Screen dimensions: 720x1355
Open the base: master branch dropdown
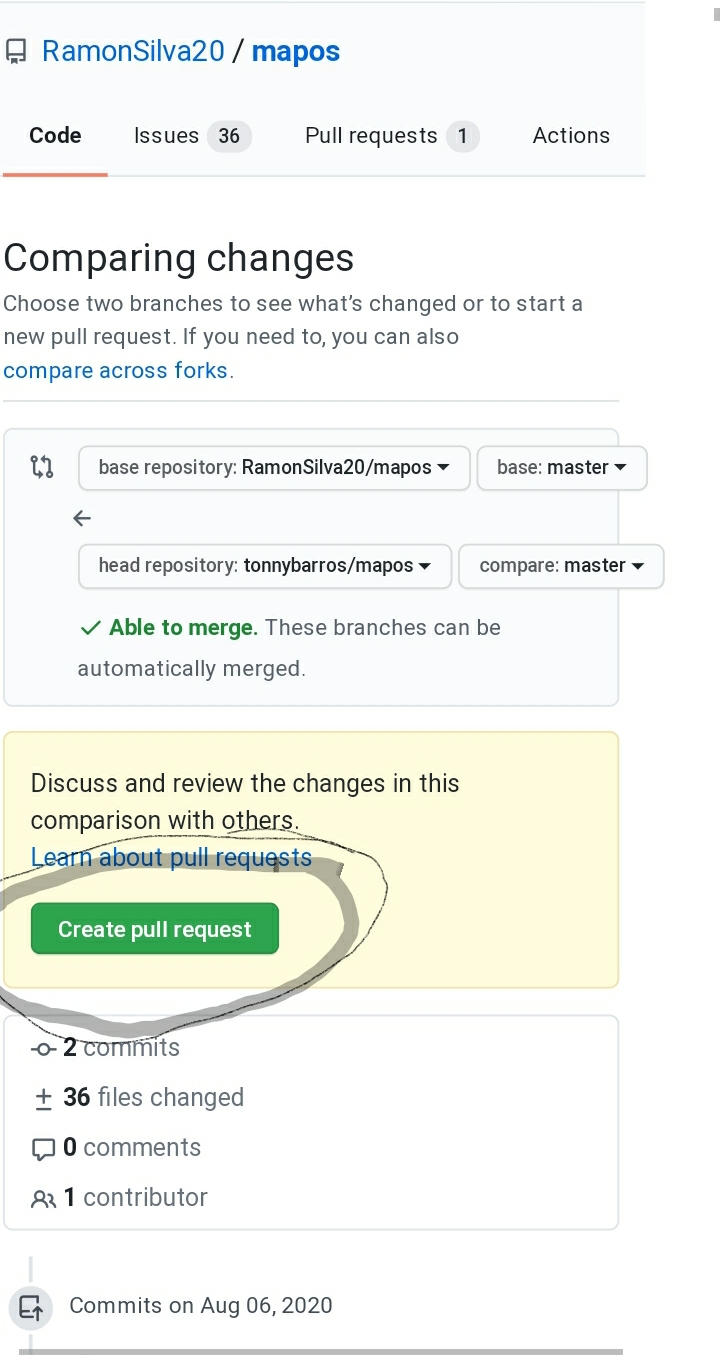(x=561, y=467)
